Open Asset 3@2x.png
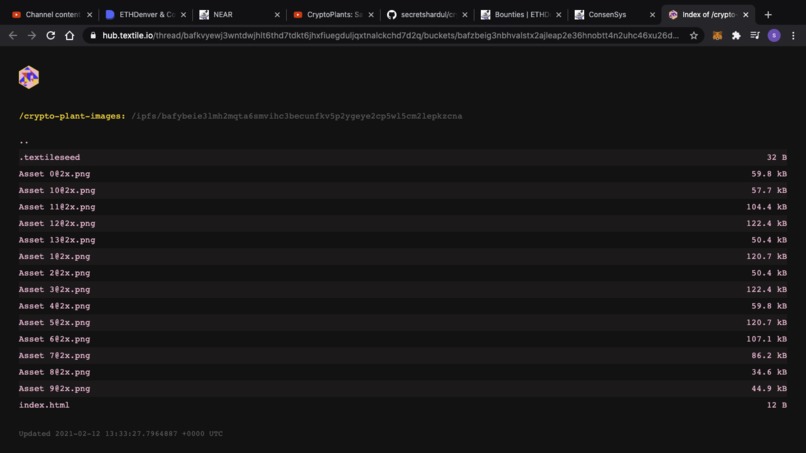 point(54,289)
